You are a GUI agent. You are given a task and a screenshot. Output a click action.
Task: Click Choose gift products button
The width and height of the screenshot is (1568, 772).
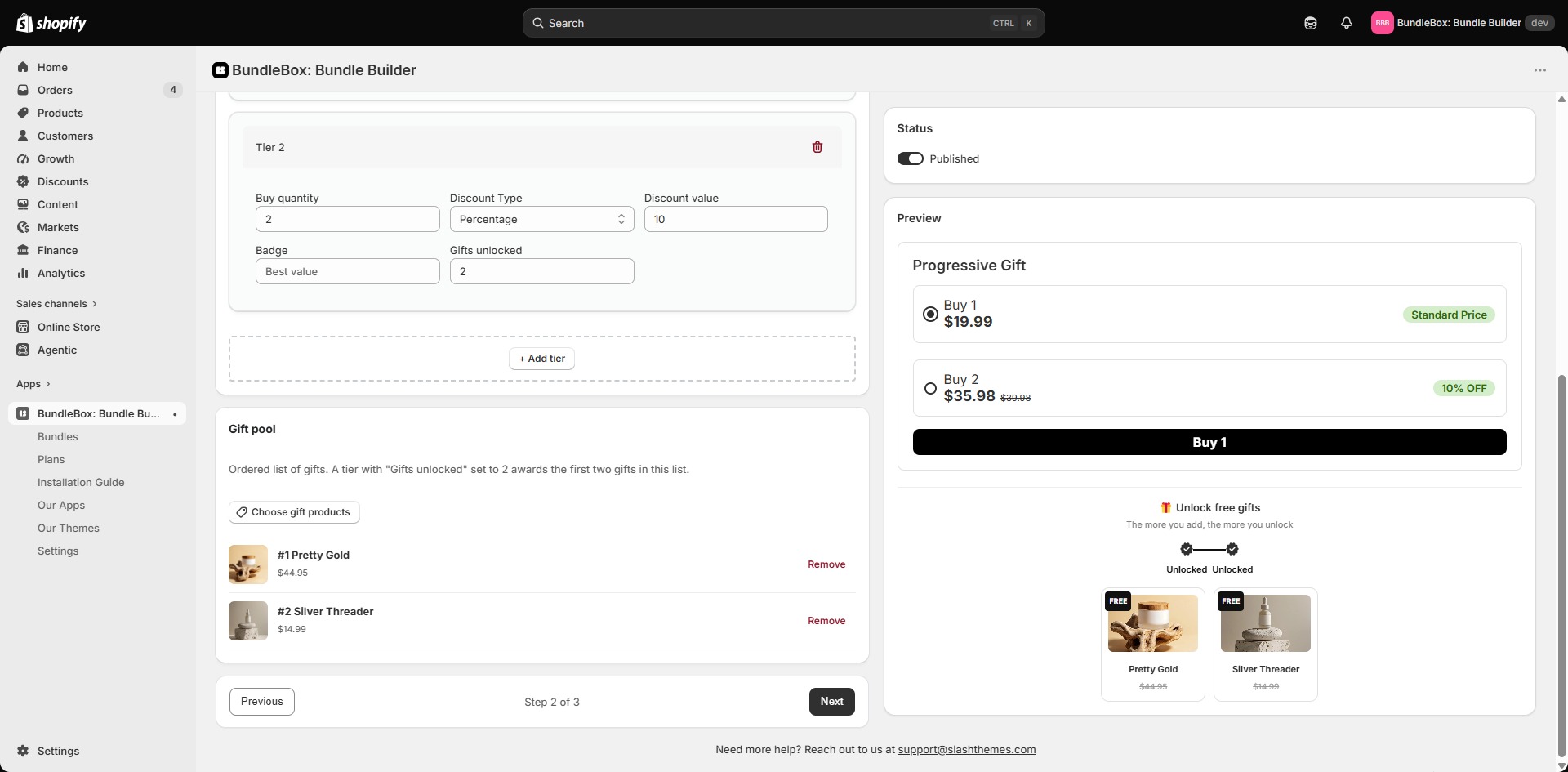coord(294,512)
